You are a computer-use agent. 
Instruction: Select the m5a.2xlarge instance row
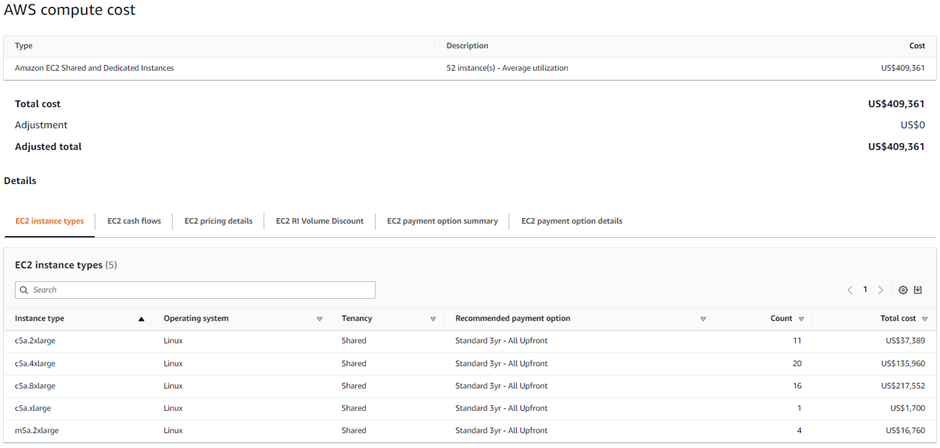(x=470, y=430)
